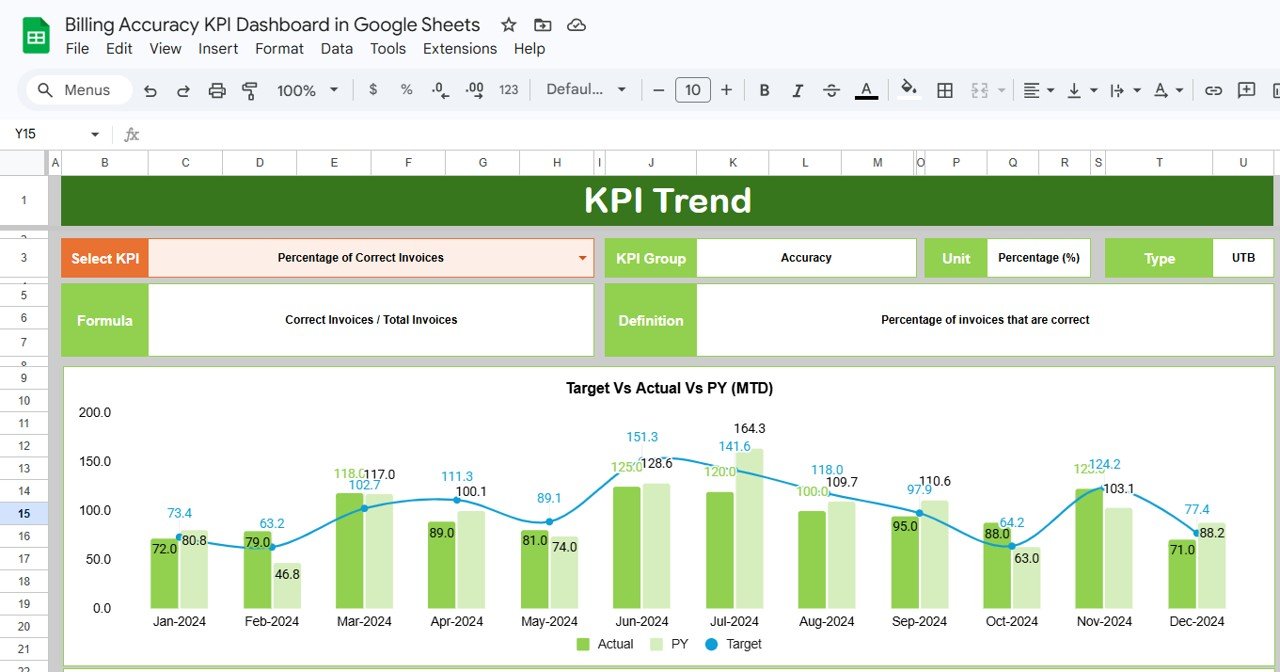Click the Borders icon

(x=944, y=90)
